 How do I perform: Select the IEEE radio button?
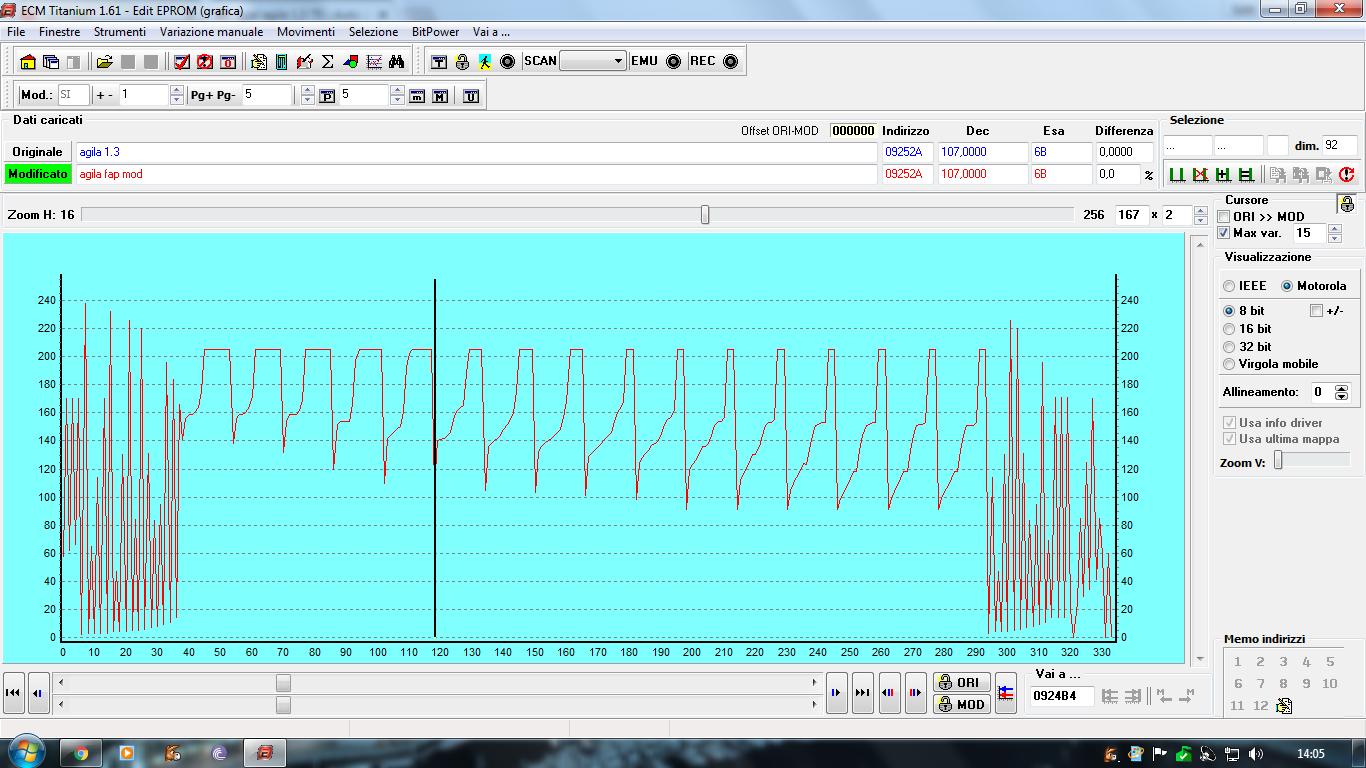[1230, 286]
